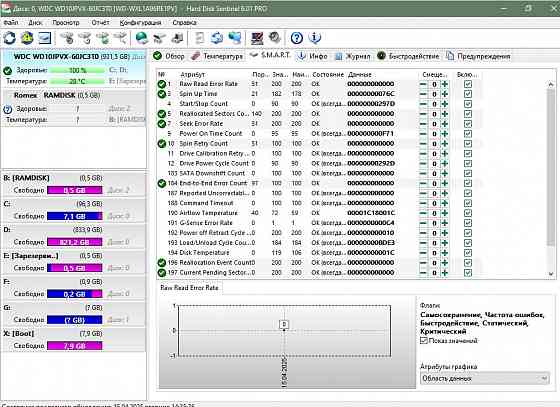Image resolution: width=560 pixels, height=407 pixels.
Task: Click green check icon of Raw Read Error Rate
Action: pos(162,84)
